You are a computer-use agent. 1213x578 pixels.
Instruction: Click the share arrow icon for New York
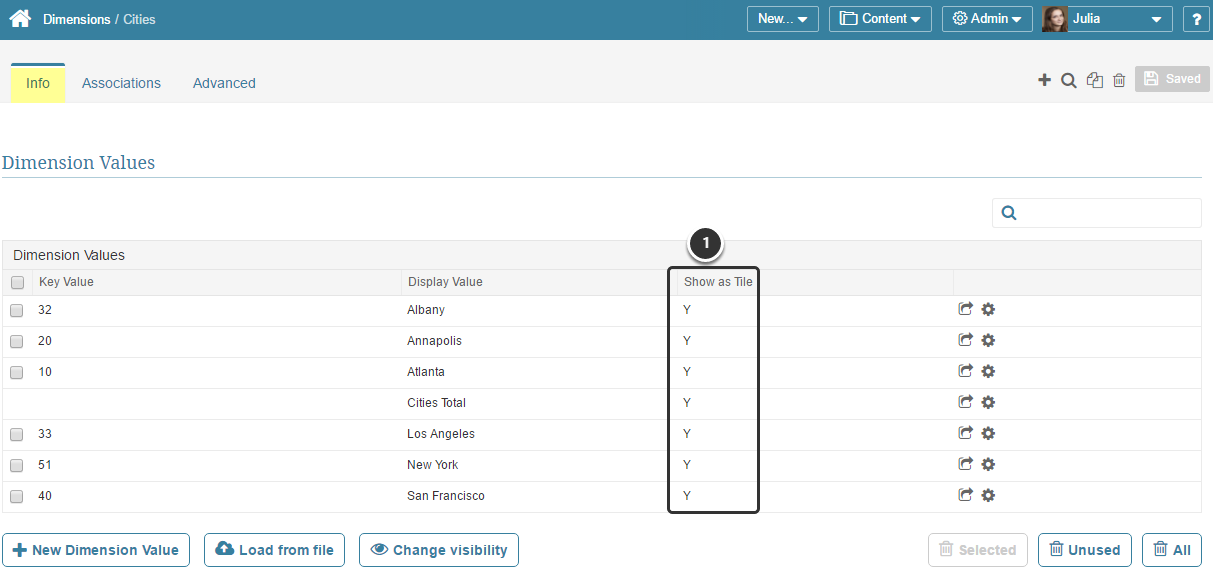[x=965, y=463]
